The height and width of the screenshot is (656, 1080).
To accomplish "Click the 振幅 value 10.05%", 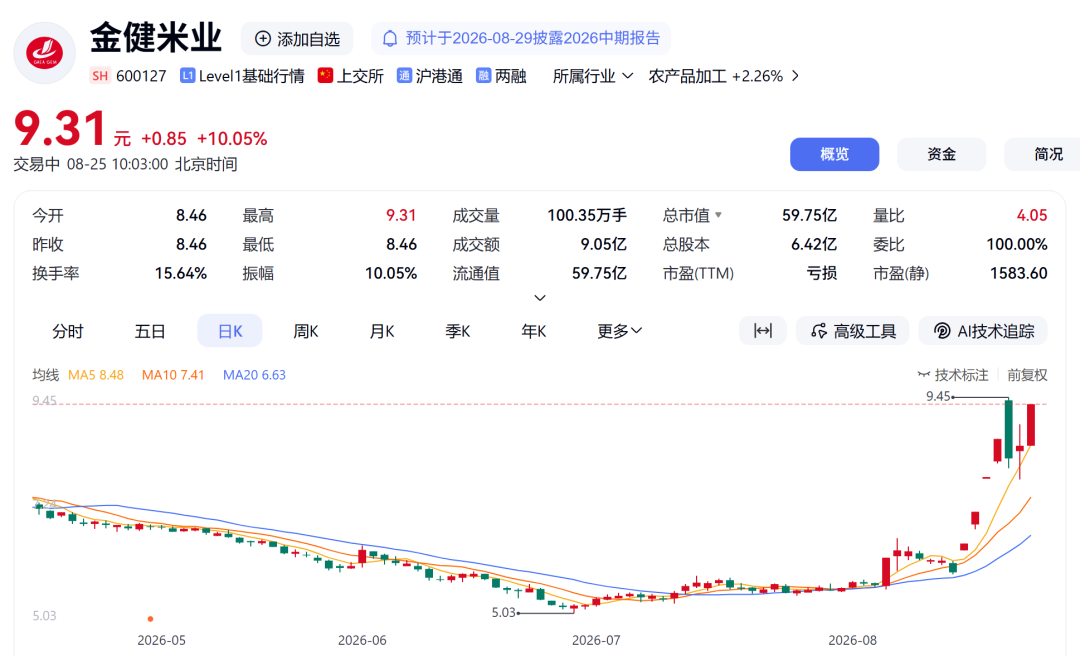I will click(x=391, y=273).
